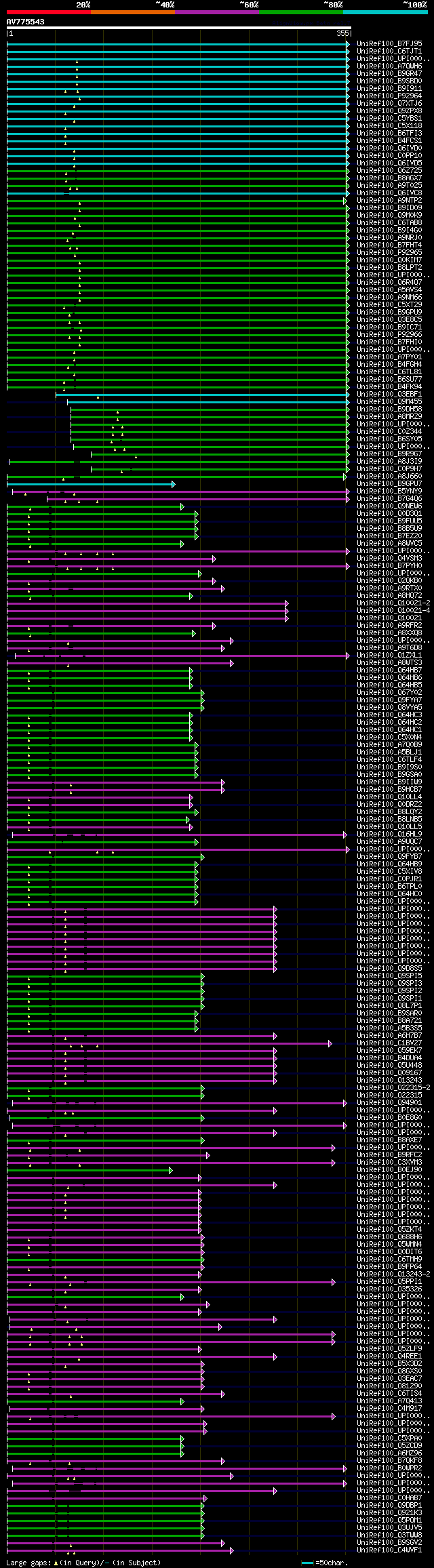Choose hit UniRef100_C6TAB8

(x=389, y=222)
